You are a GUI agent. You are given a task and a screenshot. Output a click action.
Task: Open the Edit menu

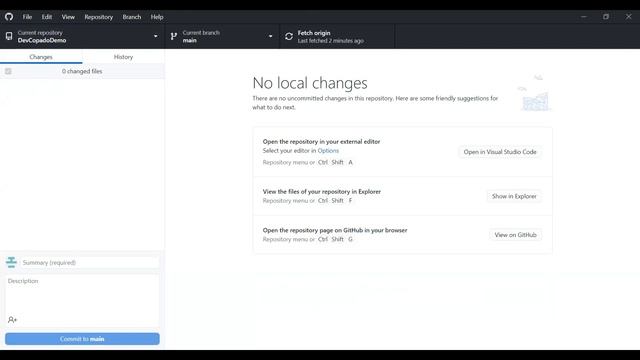pos(47,17)
